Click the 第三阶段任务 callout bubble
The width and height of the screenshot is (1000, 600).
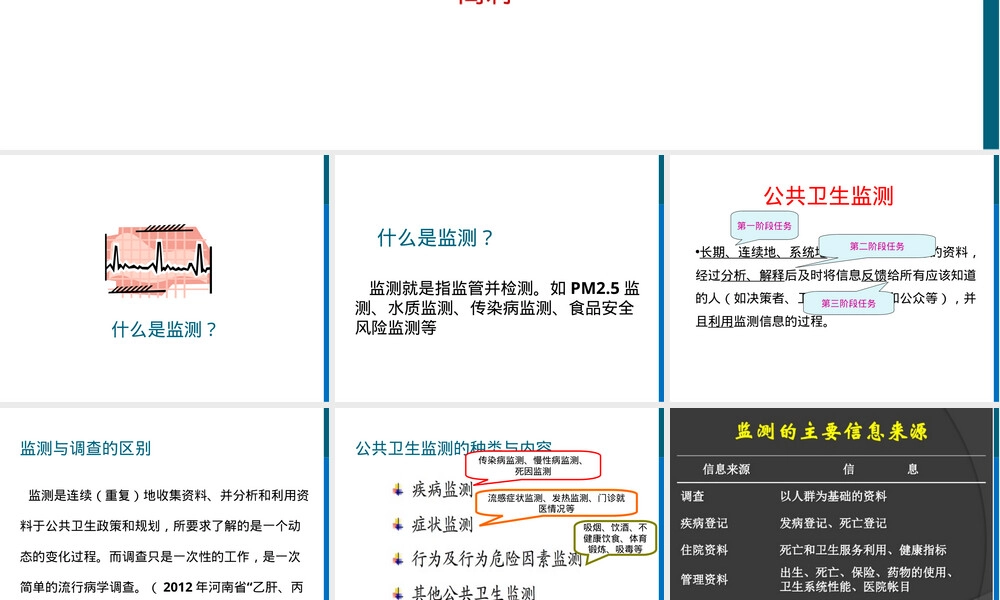point(848,303)
